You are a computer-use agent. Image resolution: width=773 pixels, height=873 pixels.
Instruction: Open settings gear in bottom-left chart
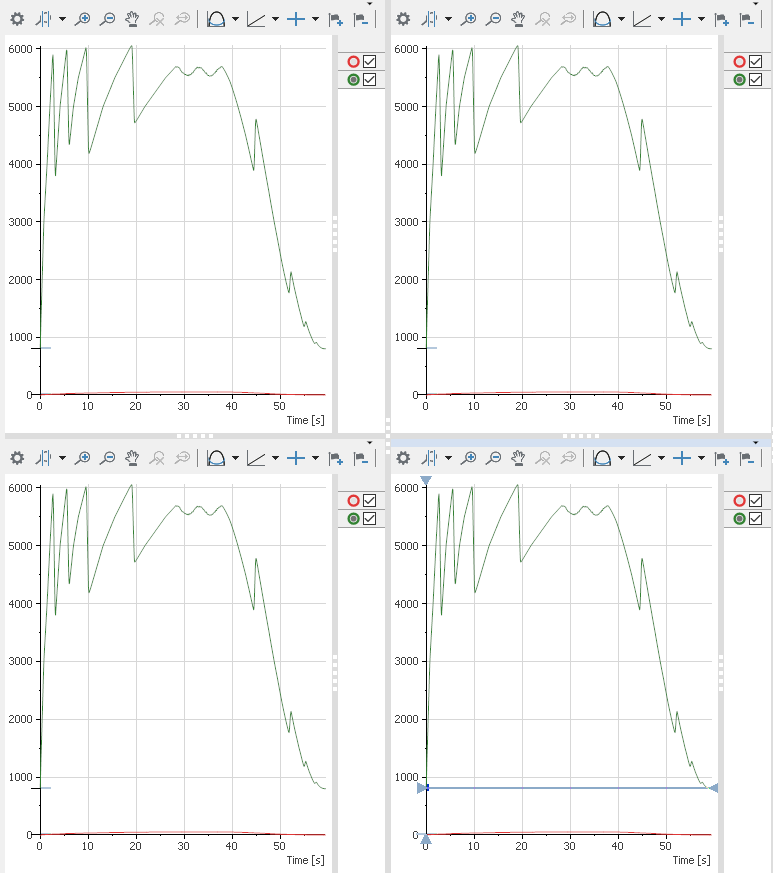[x=17, y=458]
